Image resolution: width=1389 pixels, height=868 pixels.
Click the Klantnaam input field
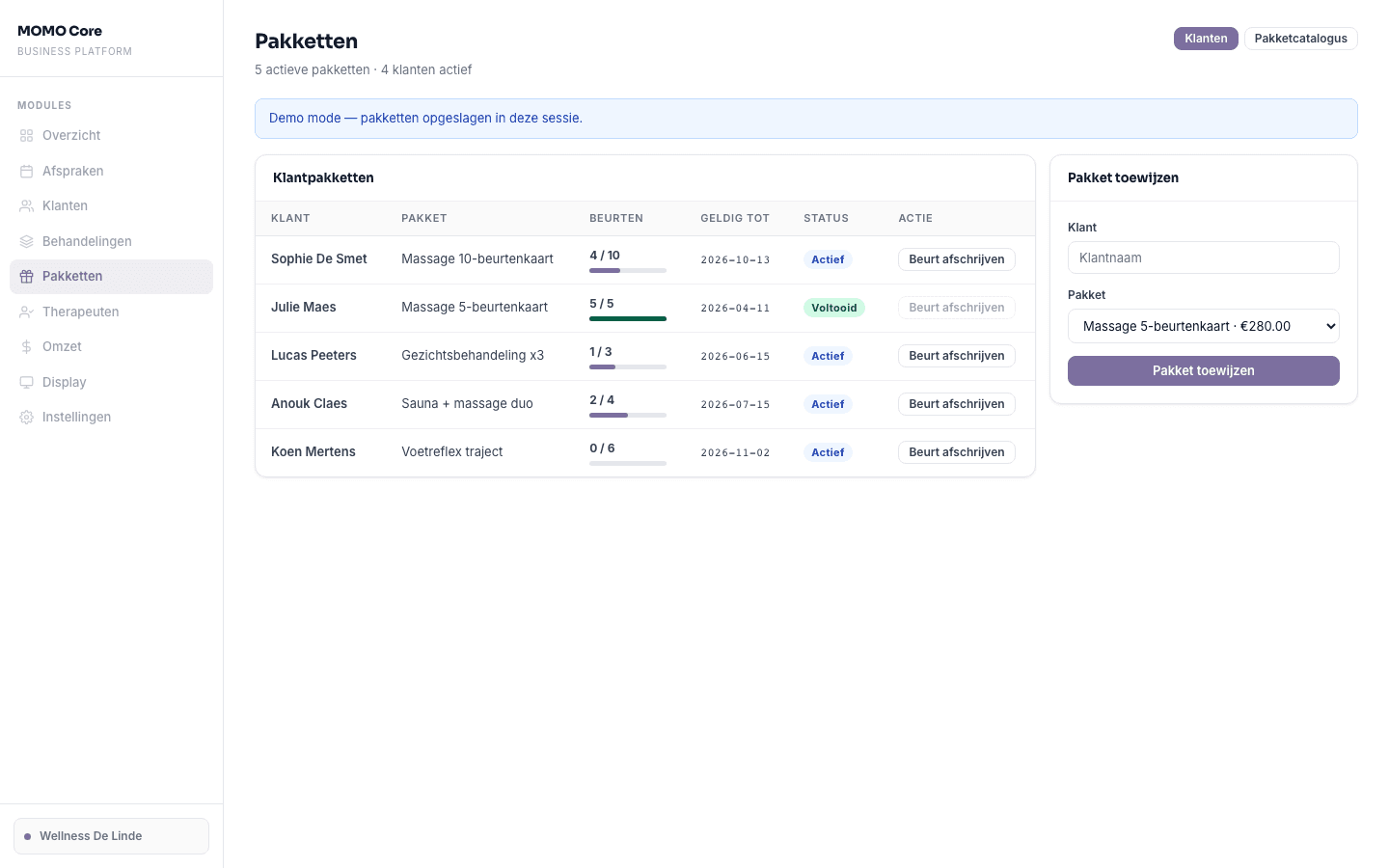1203,258
